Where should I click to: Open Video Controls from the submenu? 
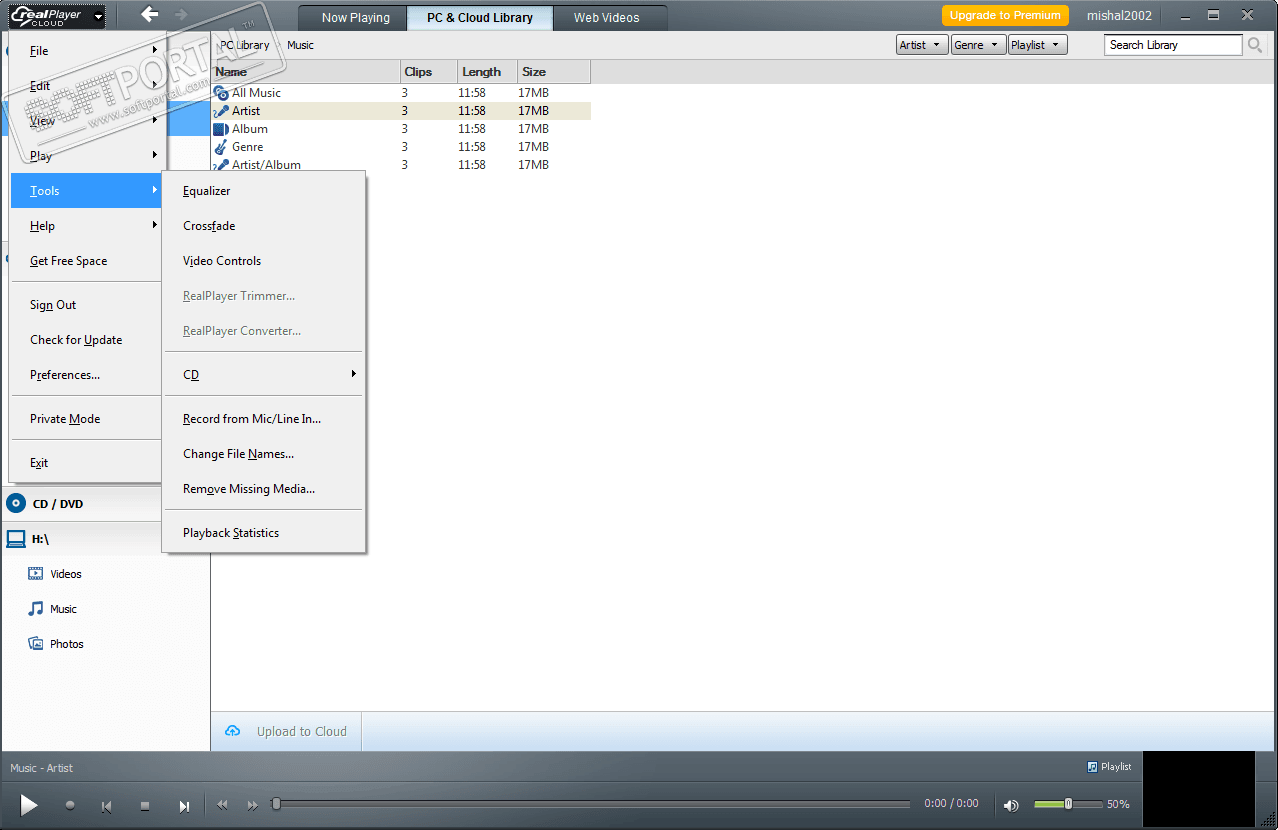[264, 261]
